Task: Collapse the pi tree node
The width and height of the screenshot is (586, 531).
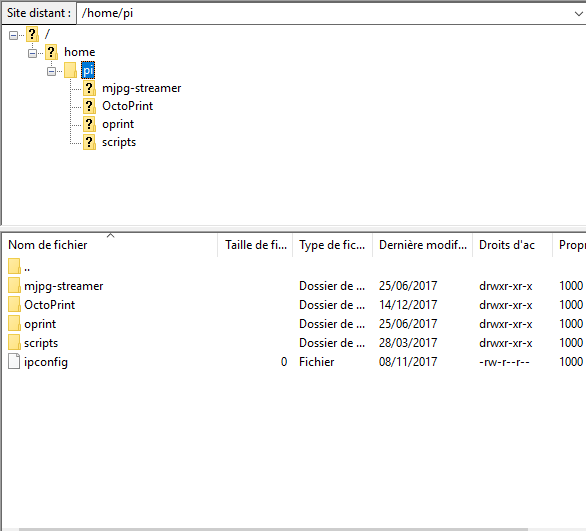Action: tap(52, 71)
